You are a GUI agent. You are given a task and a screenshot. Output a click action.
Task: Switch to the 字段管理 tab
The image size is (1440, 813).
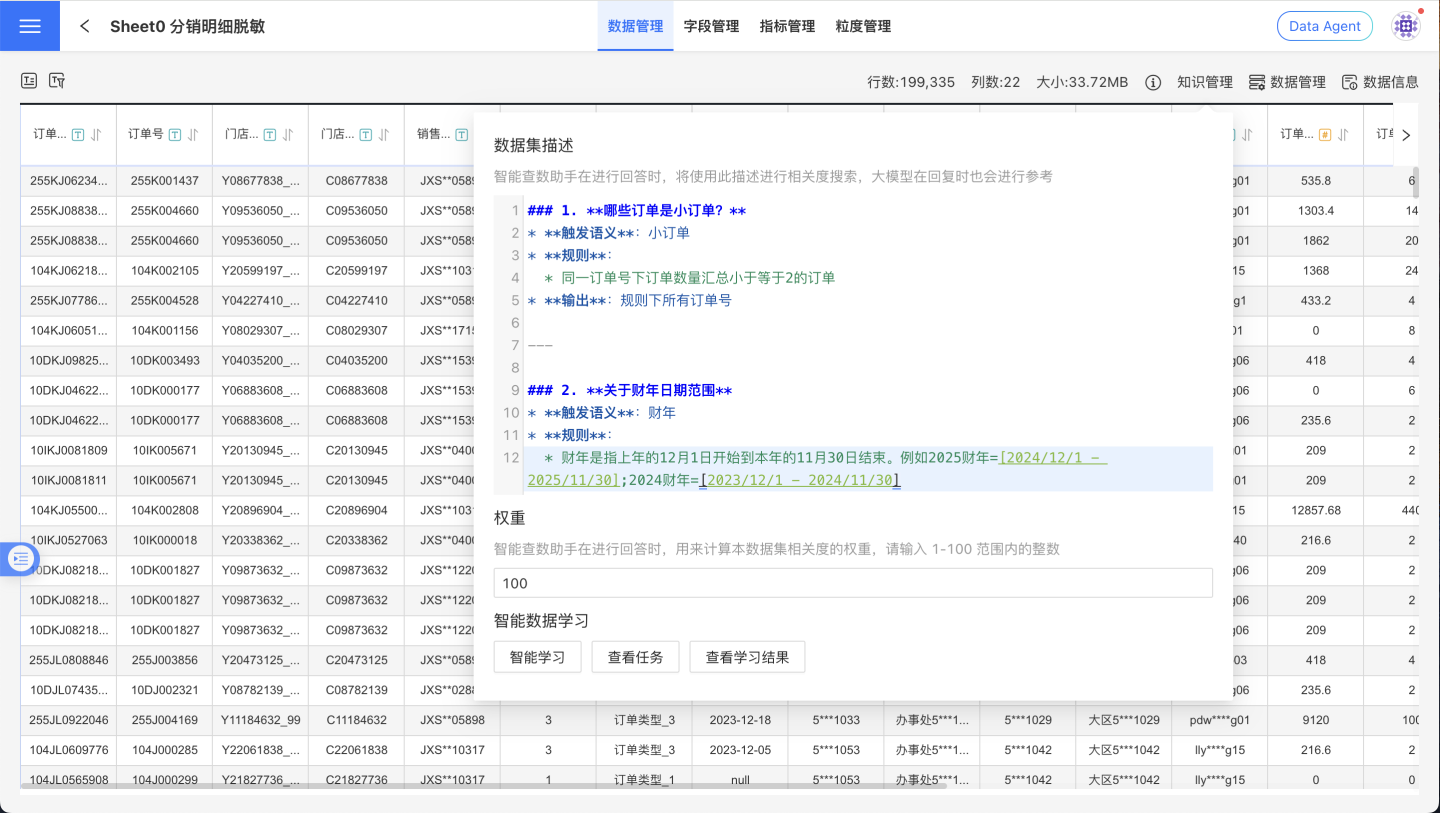711,26
